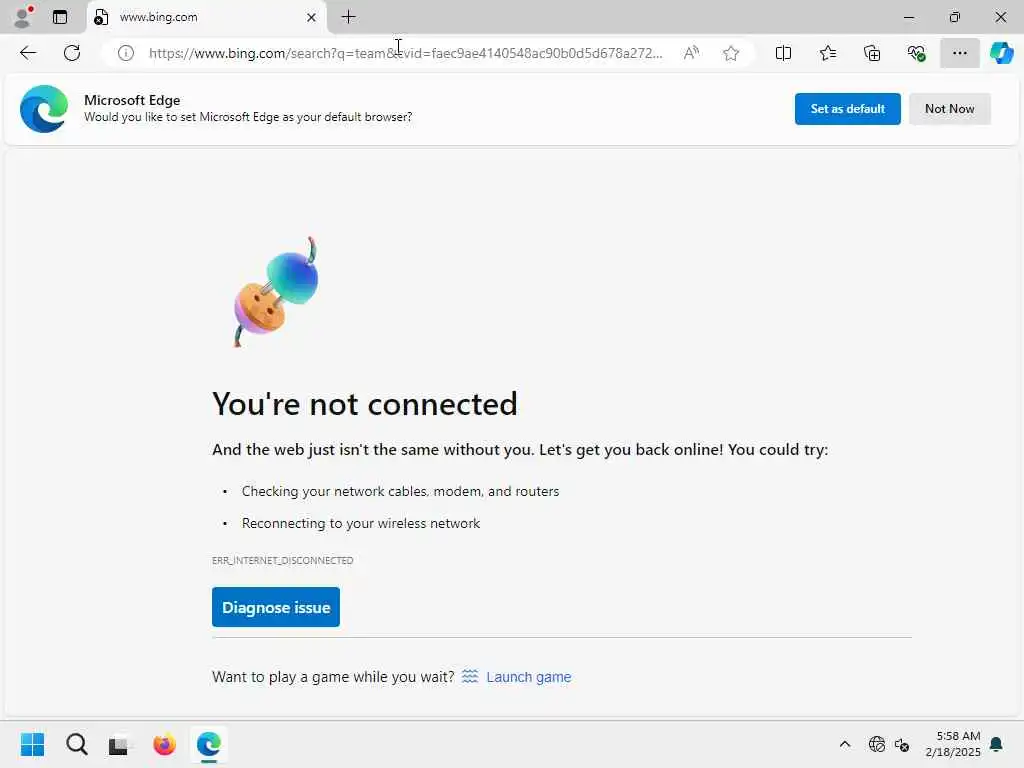Open a new tab
The height and width of the screenshot is (768, 1024).
(348, 17)
